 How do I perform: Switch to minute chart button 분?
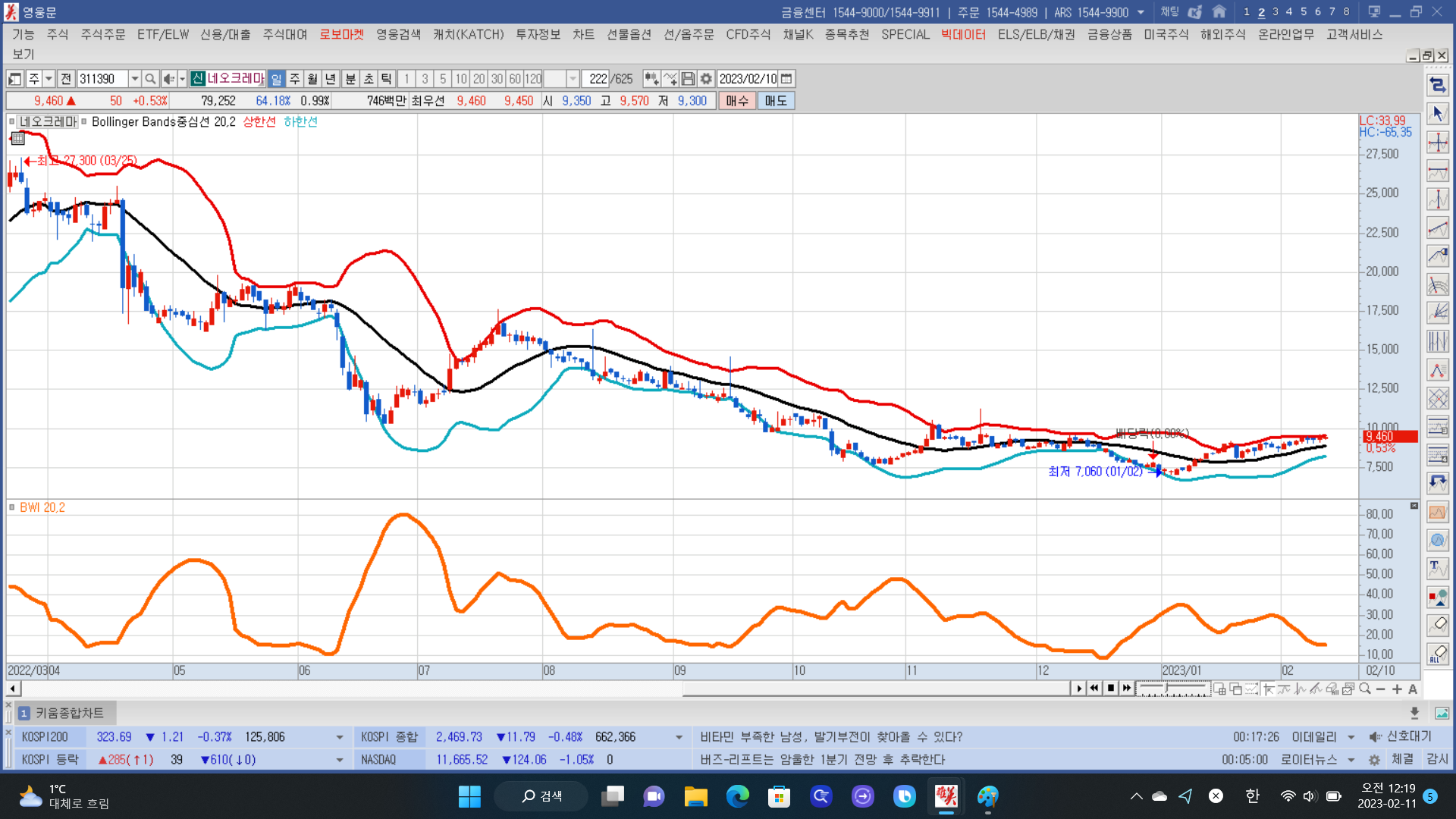350,79
